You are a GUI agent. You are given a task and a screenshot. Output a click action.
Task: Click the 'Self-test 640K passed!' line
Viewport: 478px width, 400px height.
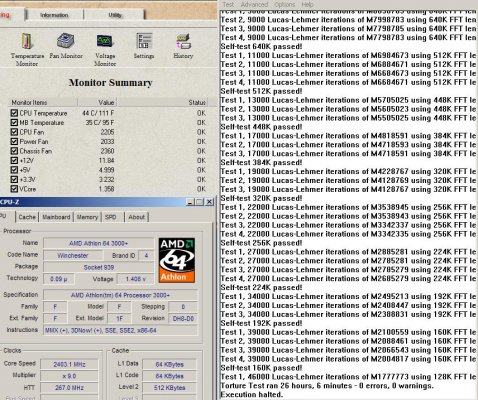261,46
